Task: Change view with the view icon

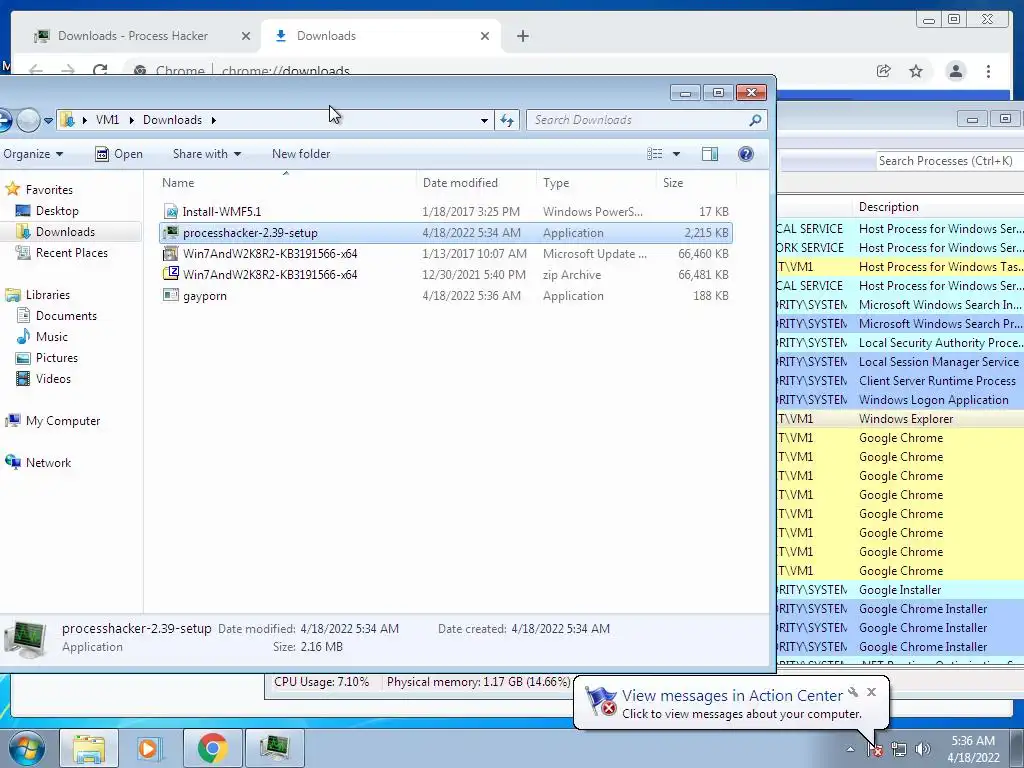Action: pos(654,153)
